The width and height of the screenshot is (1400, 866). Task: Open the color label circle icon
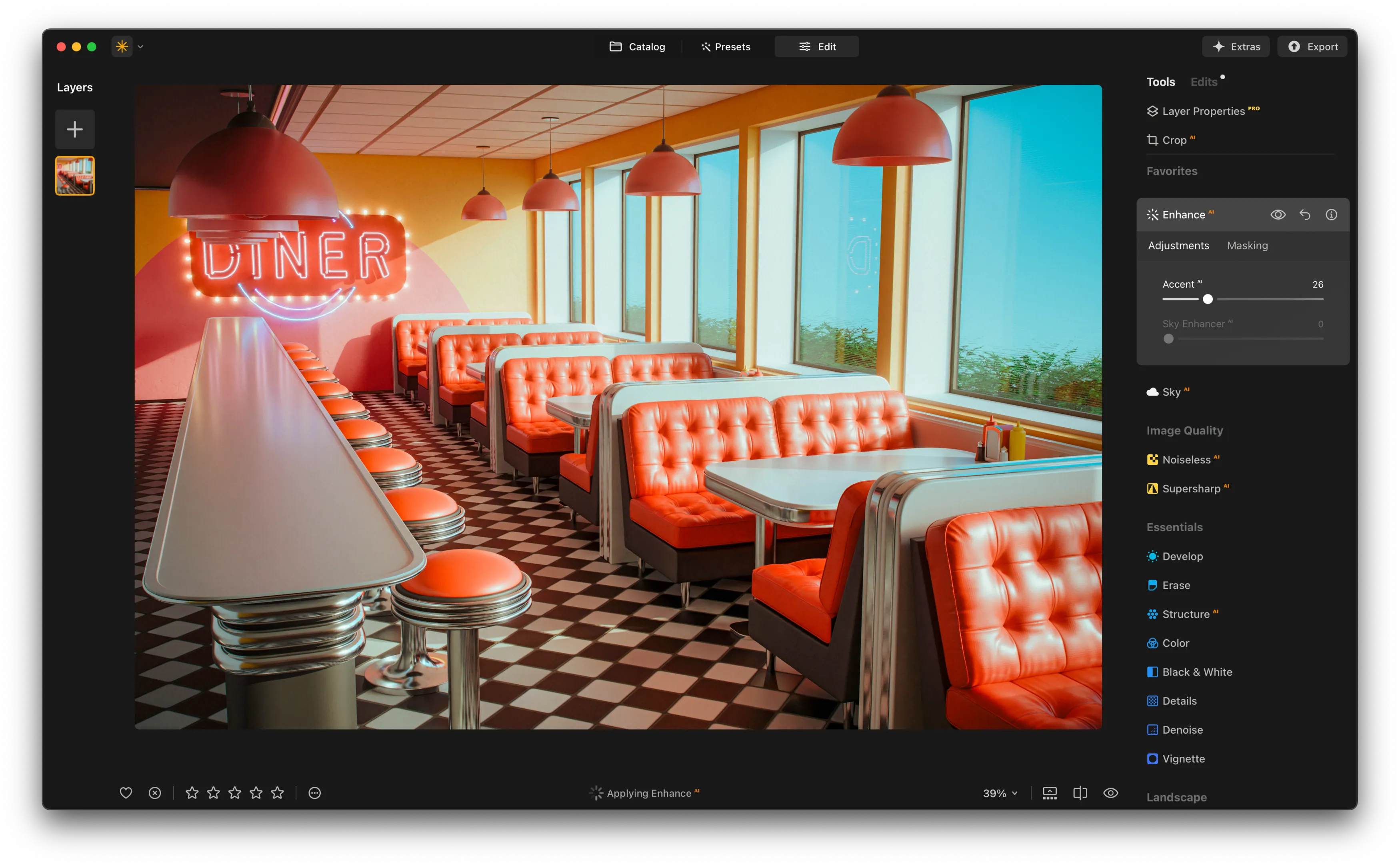[x=314, y=793]
